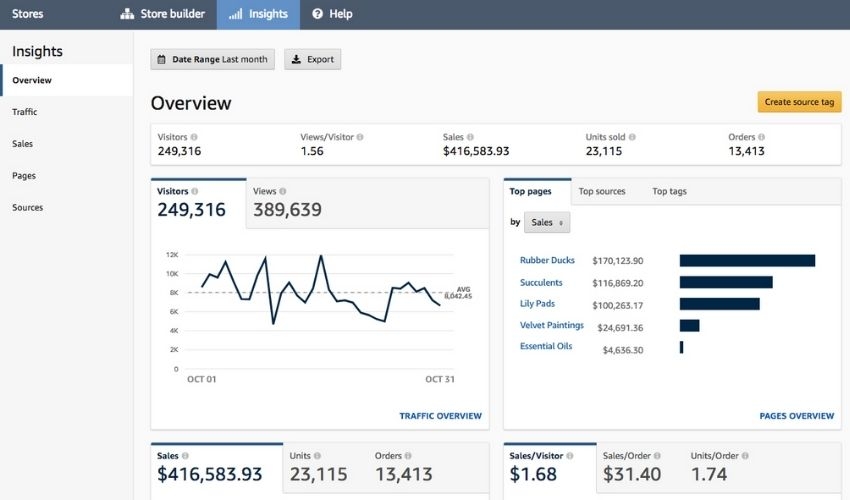Click the Create source tag button
850x500 pixels.
(x=800, y=102)
